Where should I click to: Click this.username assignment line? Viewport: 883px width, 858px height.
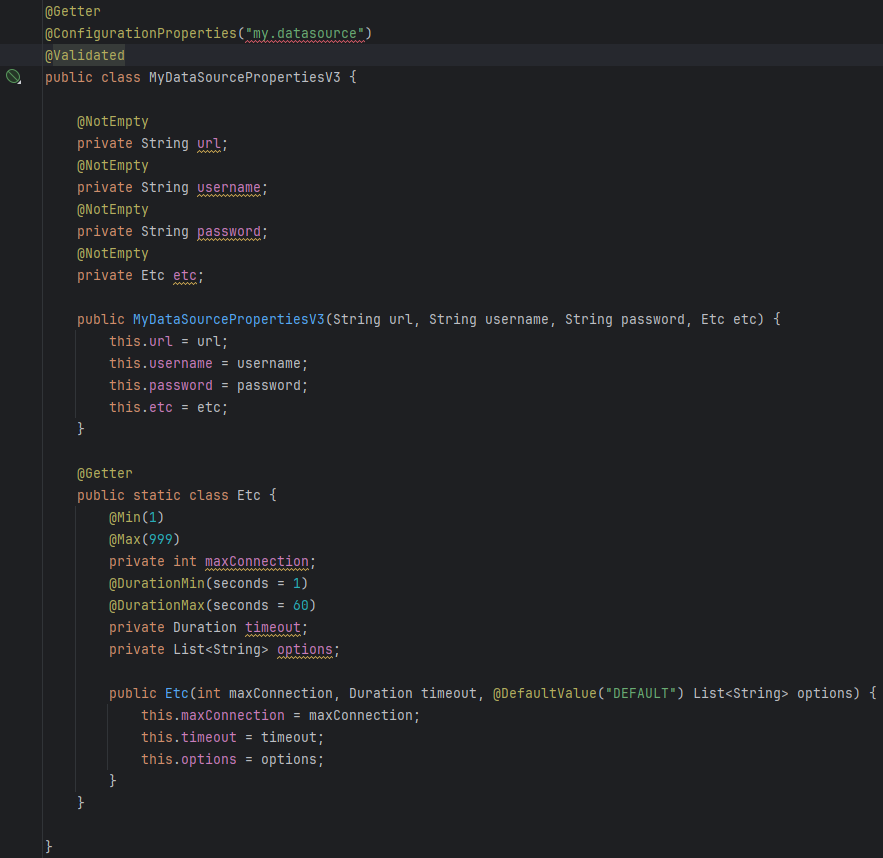[208, 363]
